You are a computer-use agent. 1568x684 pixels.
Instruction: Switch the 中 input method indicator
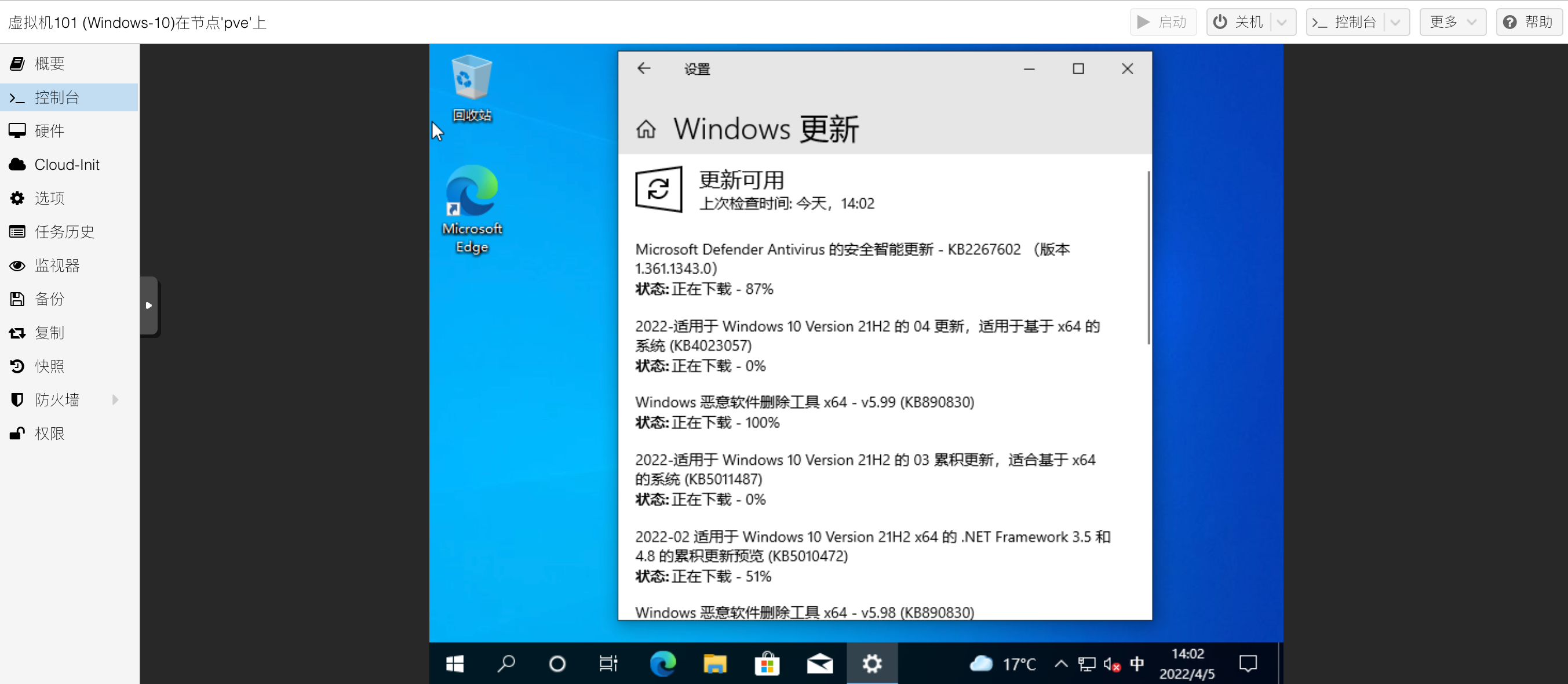coord(1136,663)
